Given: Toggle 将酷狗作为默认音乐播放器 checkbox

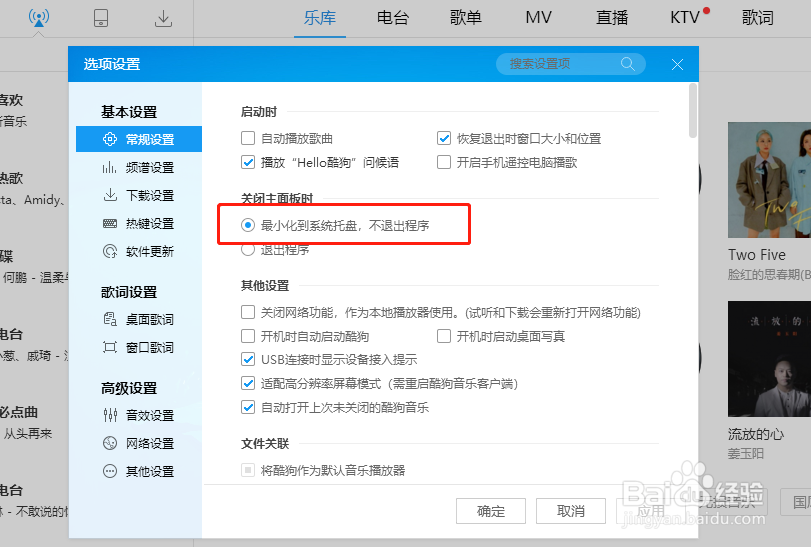Looking at the screenshot, I should 248,470.
